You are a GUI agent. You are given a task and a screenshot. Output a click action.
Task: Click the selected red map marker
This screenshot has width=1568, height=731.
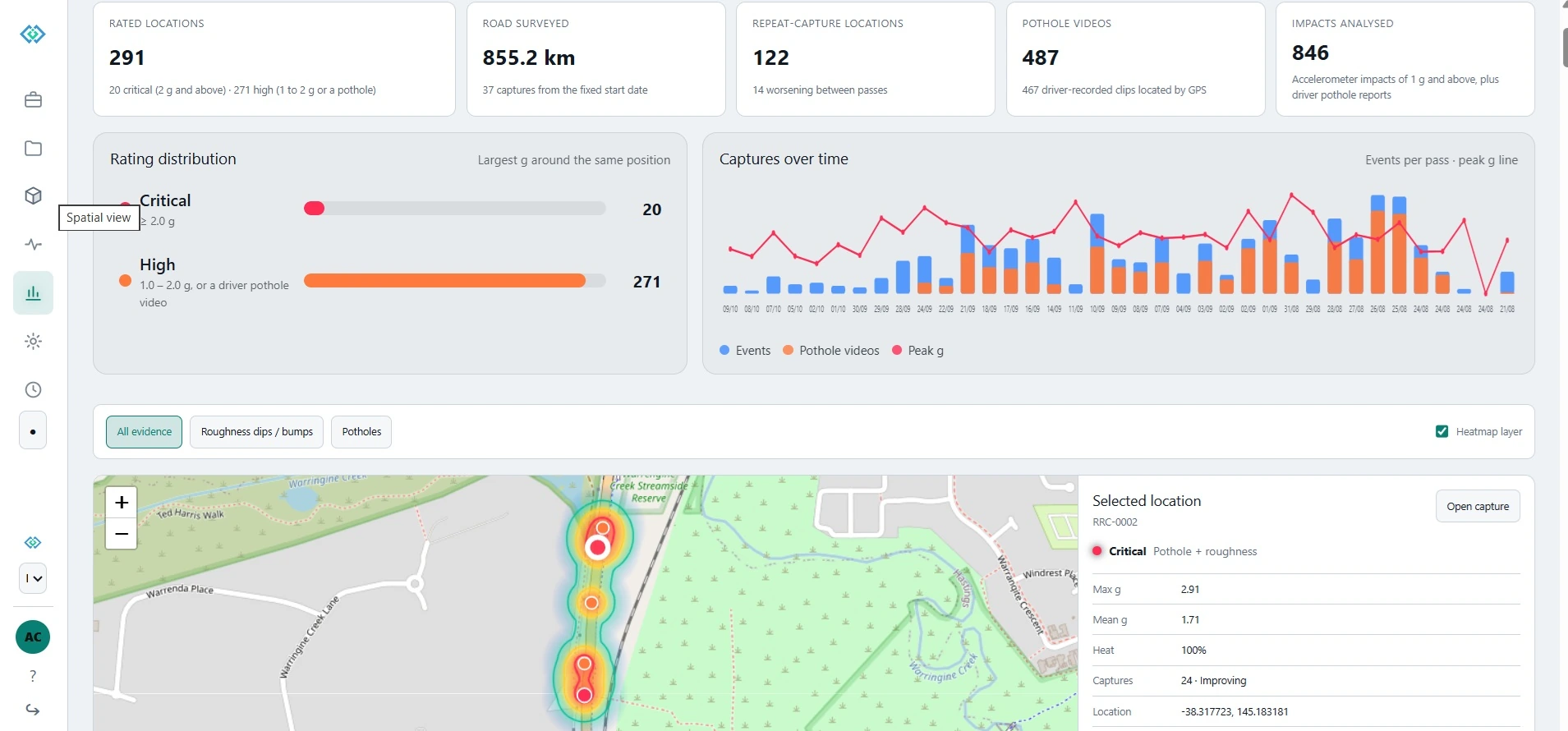click(x=598, y=548)
